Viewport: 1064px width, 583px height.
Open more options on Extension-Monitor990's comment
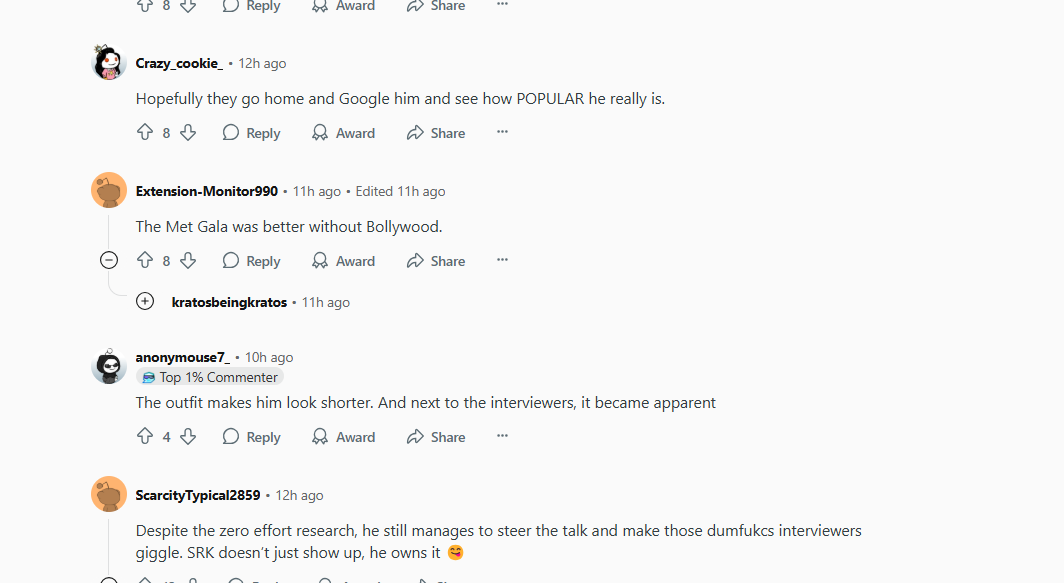[502, 260]
